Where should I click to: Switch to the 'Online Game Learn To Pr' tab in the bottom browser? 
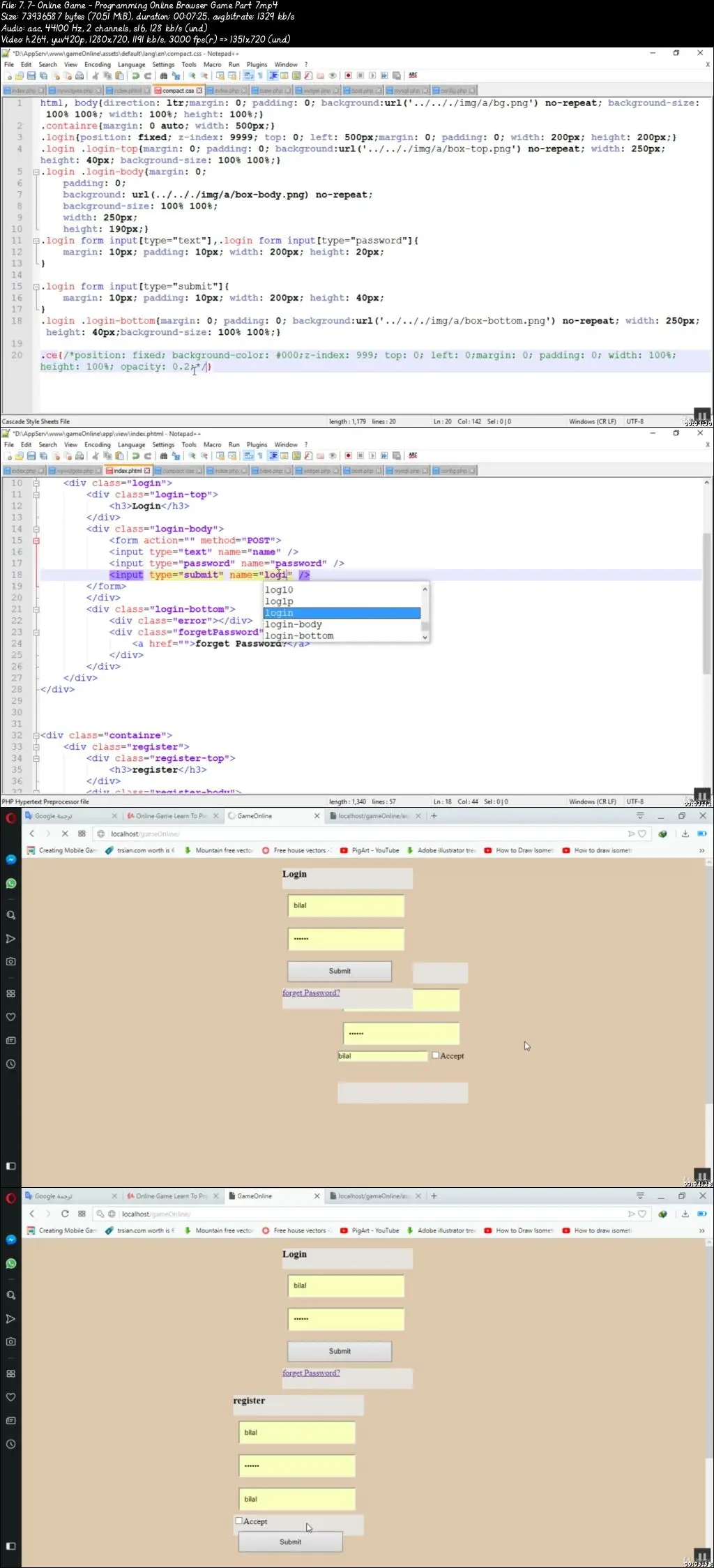coord(172,1196)
